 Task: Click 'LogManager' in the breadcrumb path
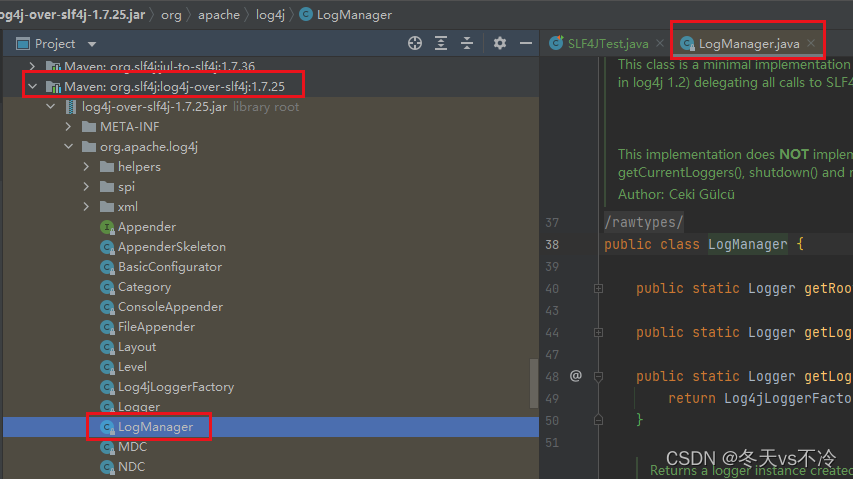[354, 15]
